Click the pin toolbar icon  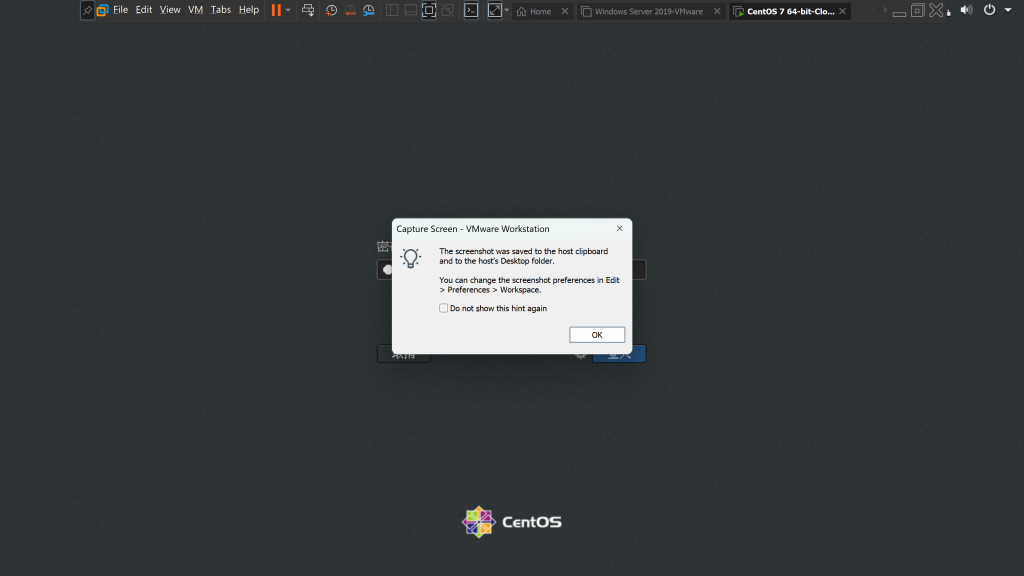tap(87, 10)
